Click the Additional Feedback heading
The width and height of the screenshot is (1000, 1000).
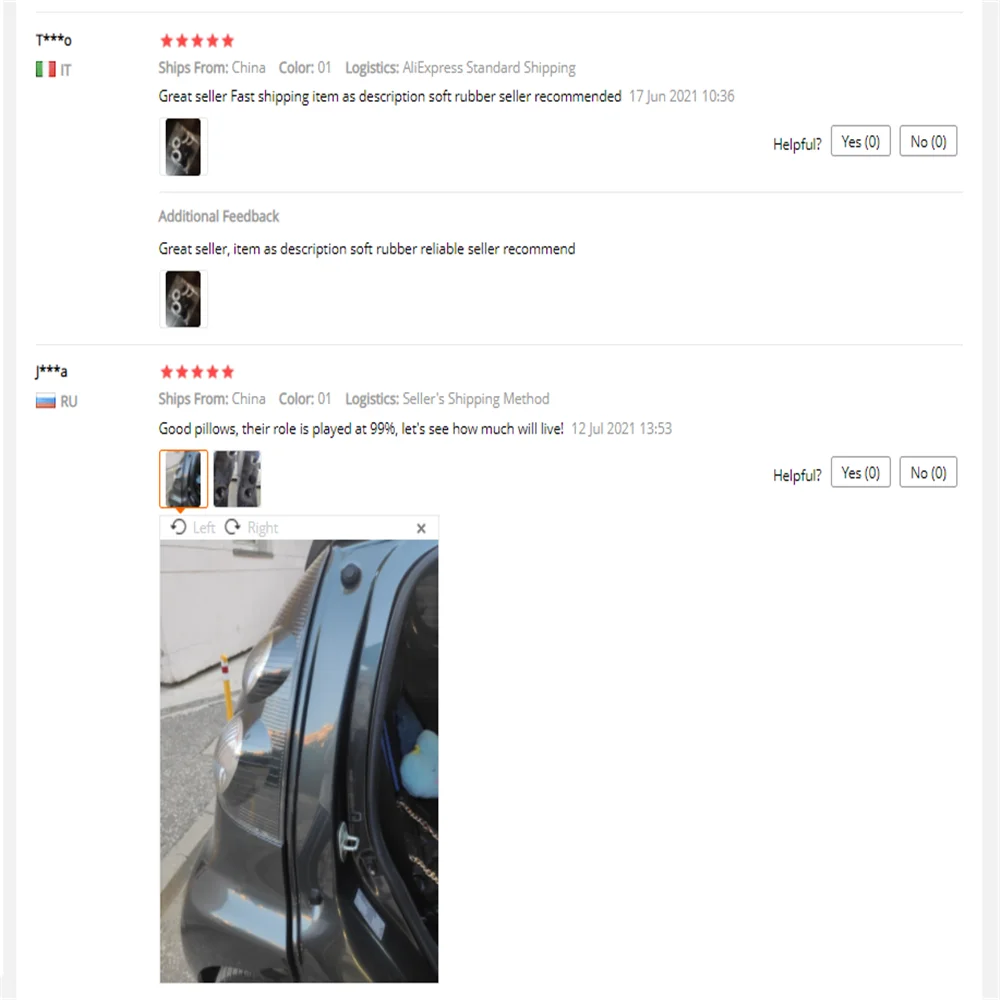[219, 216]
